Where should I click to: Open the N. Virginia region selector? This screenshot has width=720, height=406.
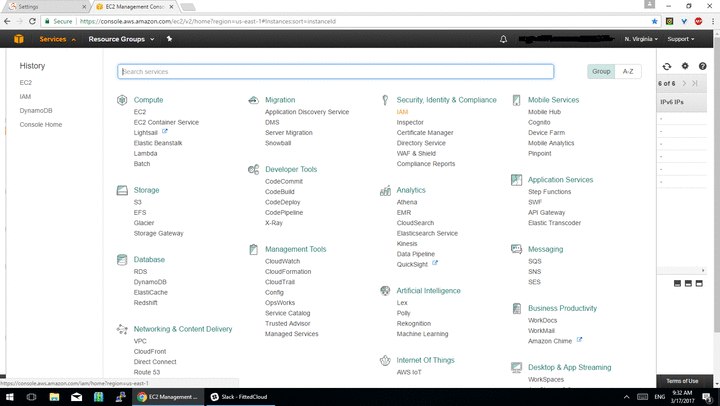(640, 39)
